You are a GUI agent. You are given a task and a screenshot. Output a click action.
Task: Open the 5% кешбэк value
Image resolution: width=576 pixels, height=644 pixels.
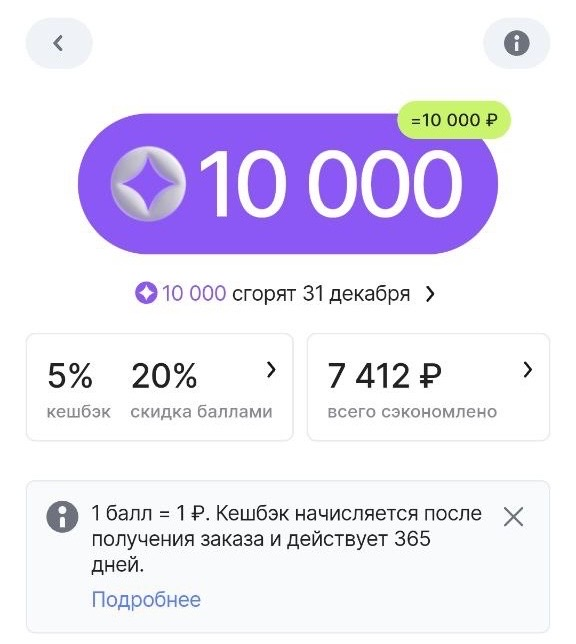pos(70,375)
